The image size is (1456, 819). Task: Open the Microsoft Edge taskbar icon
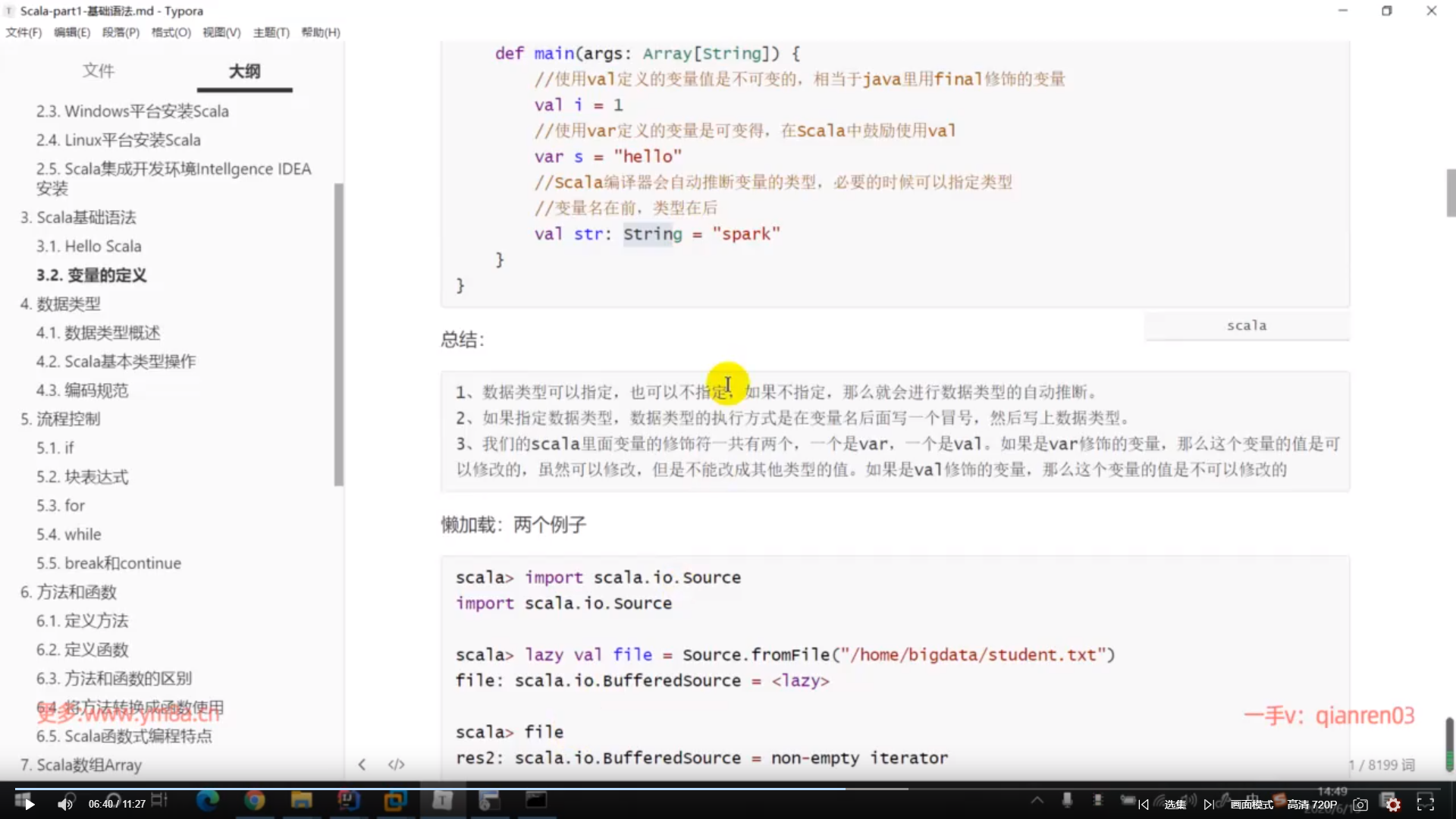[x=207, y=800]
